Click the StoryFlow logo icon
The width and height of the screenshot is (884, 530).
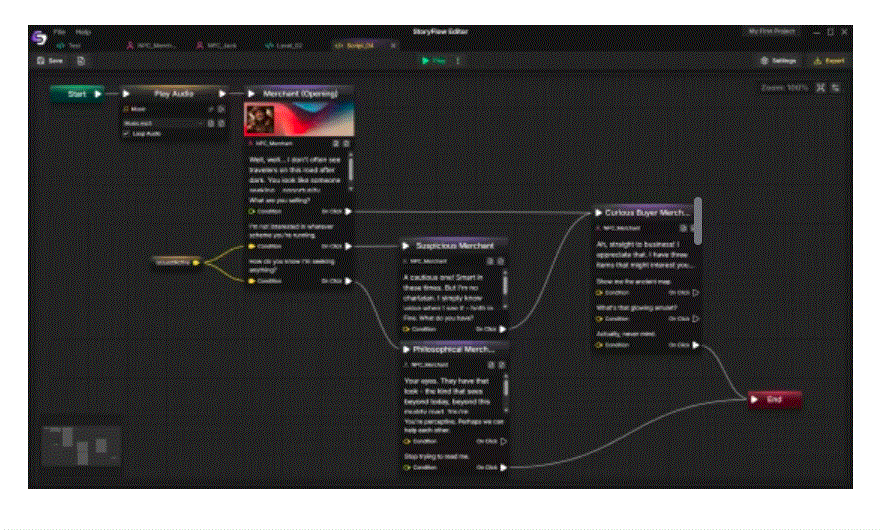39,38
